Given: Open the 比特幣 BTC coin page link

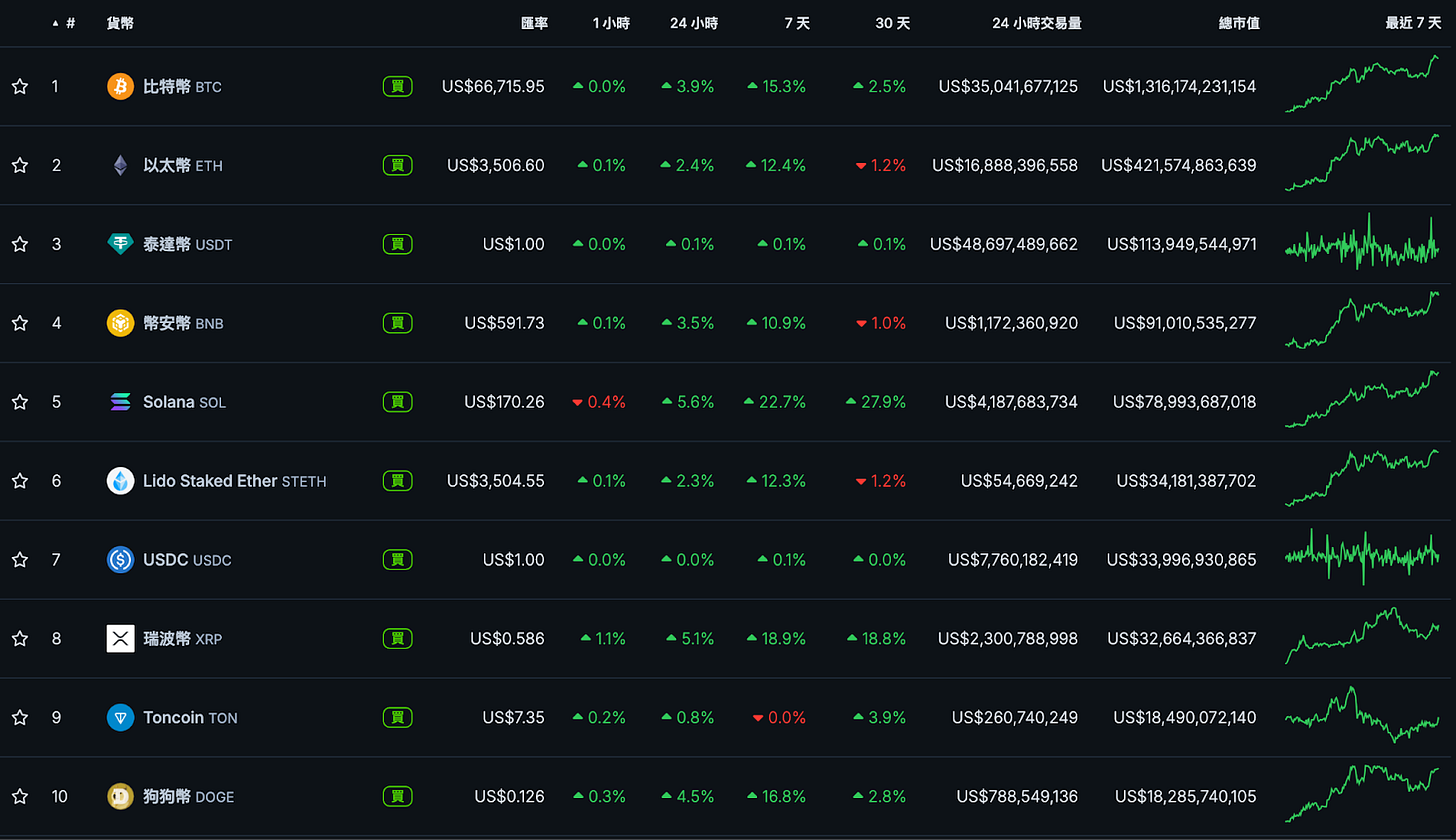Looking at the screenshot, I should click(182, 87).
